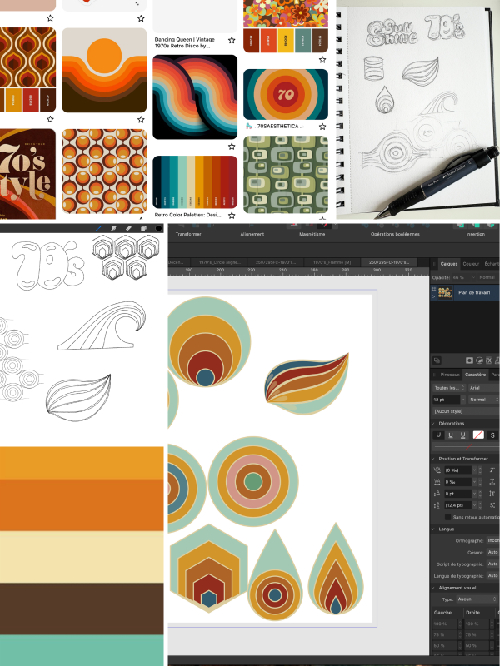Open the alignment Type dropdown
The image size is (500, 666).
pyautogui.click(x=477, y=599)
